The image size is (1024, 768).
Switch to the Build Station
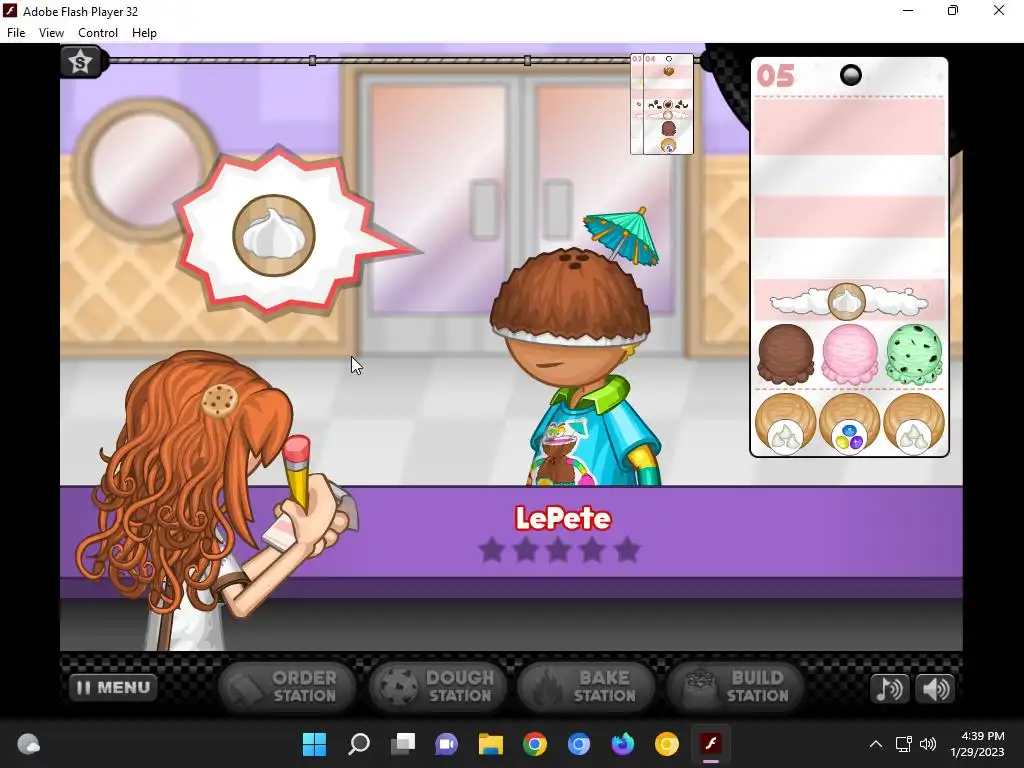click(735, 687)
